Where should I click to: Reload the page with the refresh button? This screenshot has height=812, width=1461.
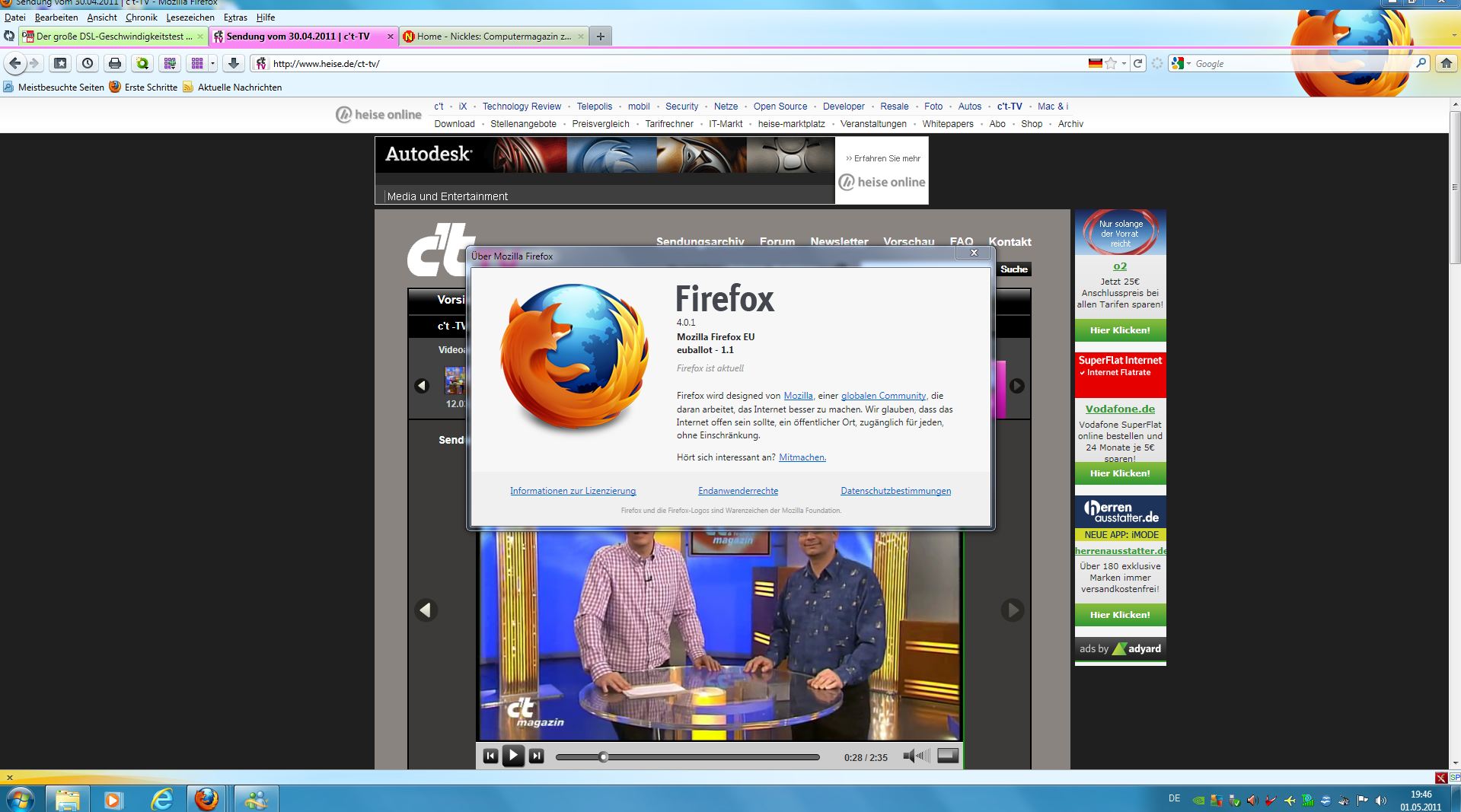[x=1137, y=63]
